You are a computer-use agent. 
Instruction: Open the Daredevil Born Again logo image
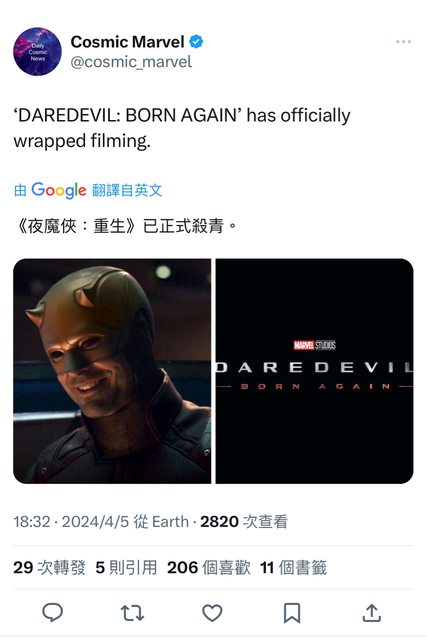coord(314,371)
